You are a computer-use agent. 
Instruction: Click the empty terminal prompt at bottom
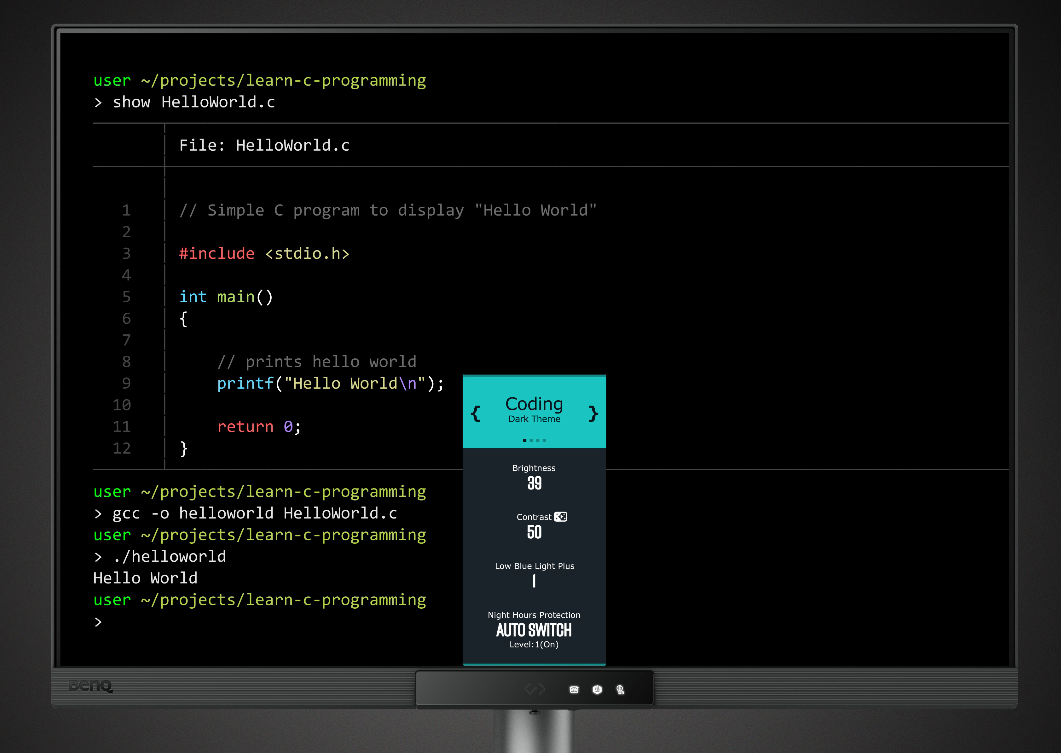(98, 622)
